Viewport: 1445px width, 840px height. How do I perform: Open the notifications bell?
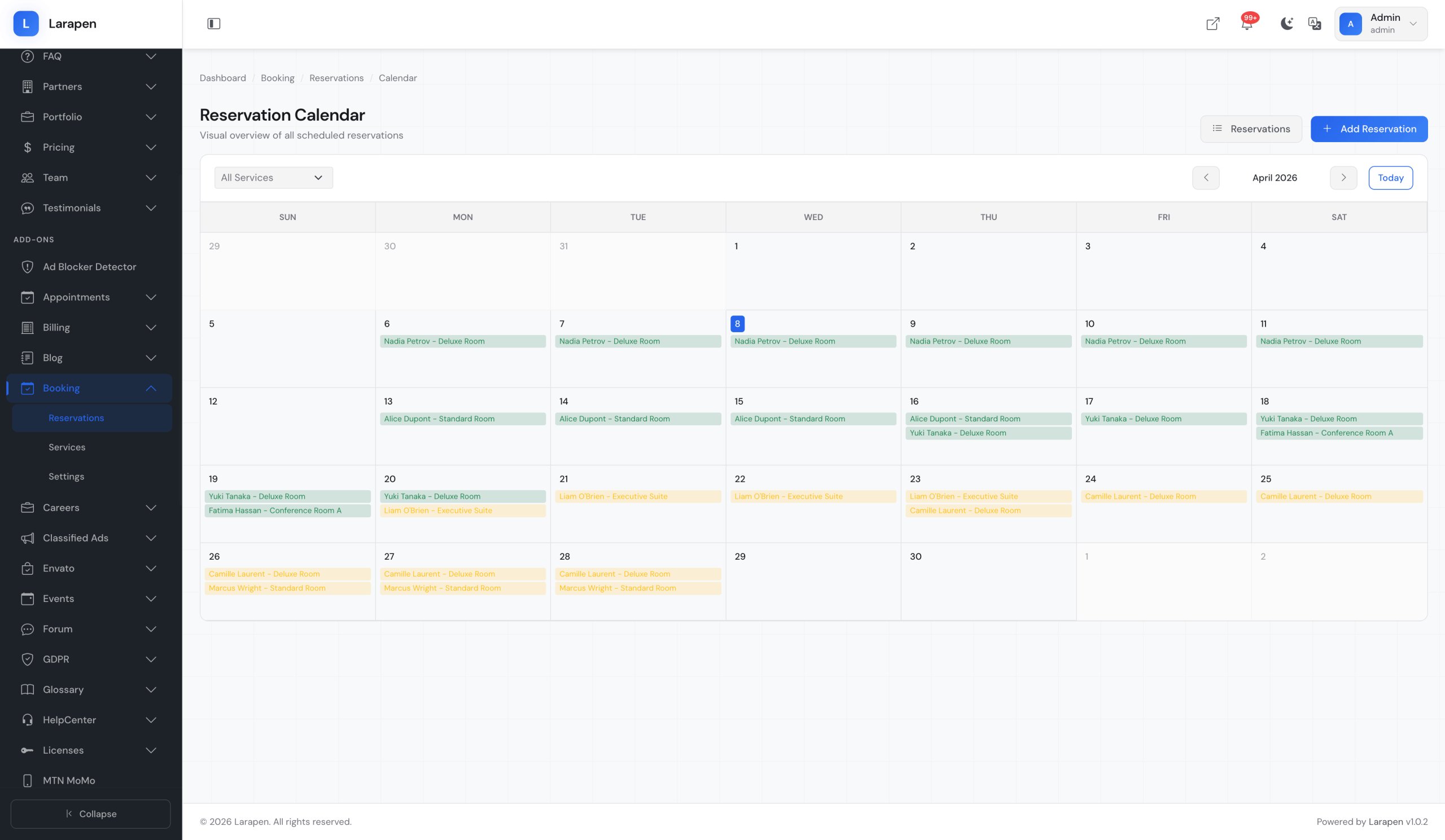point(1246,24)
